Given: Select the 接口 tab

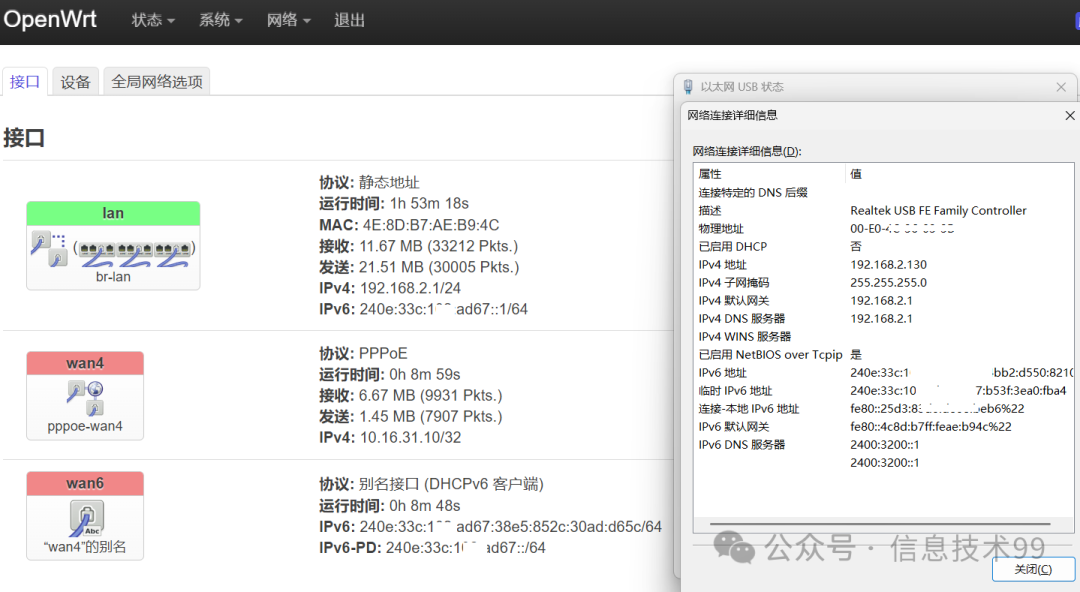Looking at the screenshot, I should click(x=25, y=82).
